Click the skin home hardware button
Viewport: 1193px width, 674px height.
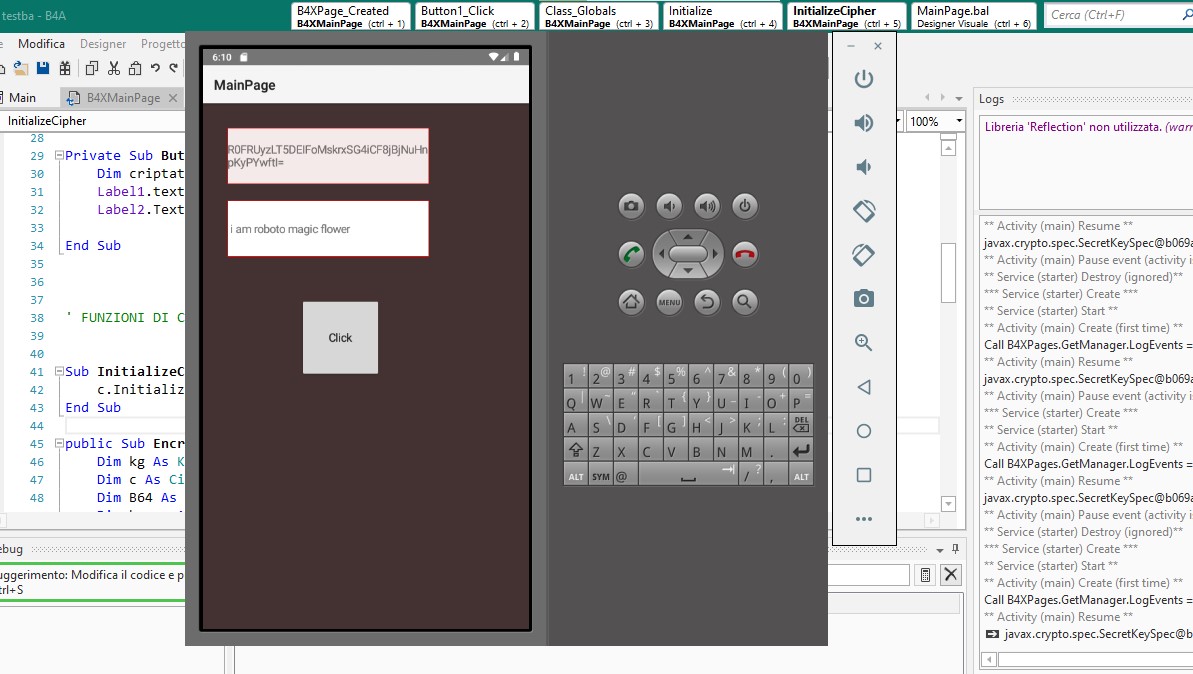coord(631,302)
